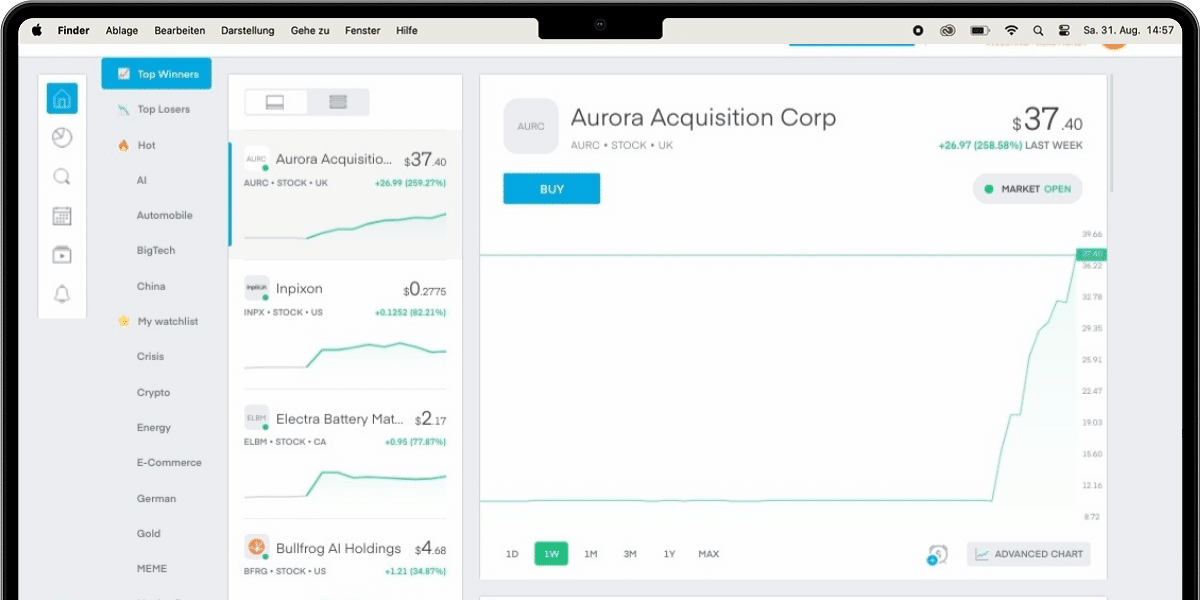Click the ELBM logo in the list
The width and height of the screenshot is (1200, 600).
257,418
